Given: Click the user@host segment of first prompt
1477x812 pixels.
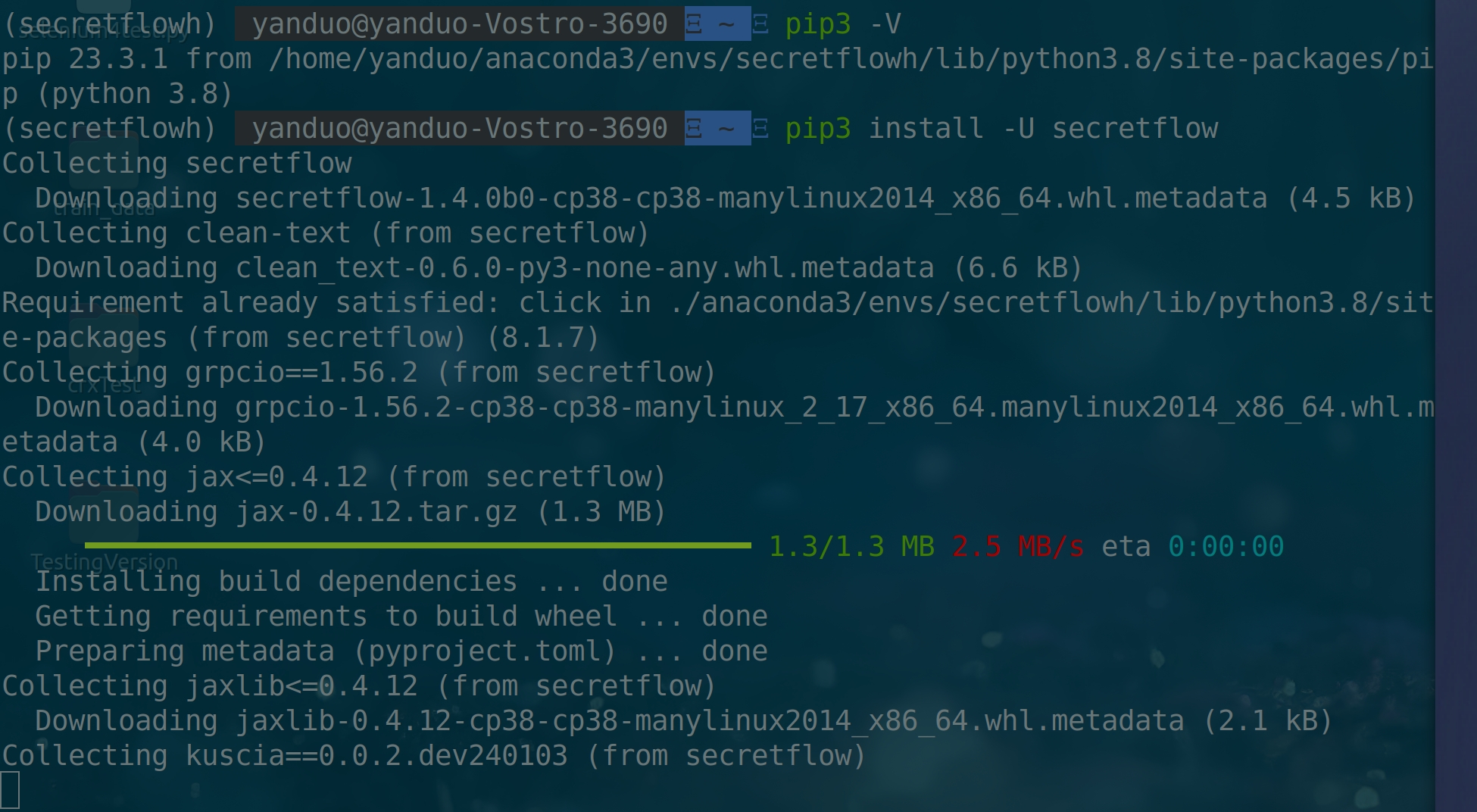Looking at the screenshot, I should pos(459,24).
